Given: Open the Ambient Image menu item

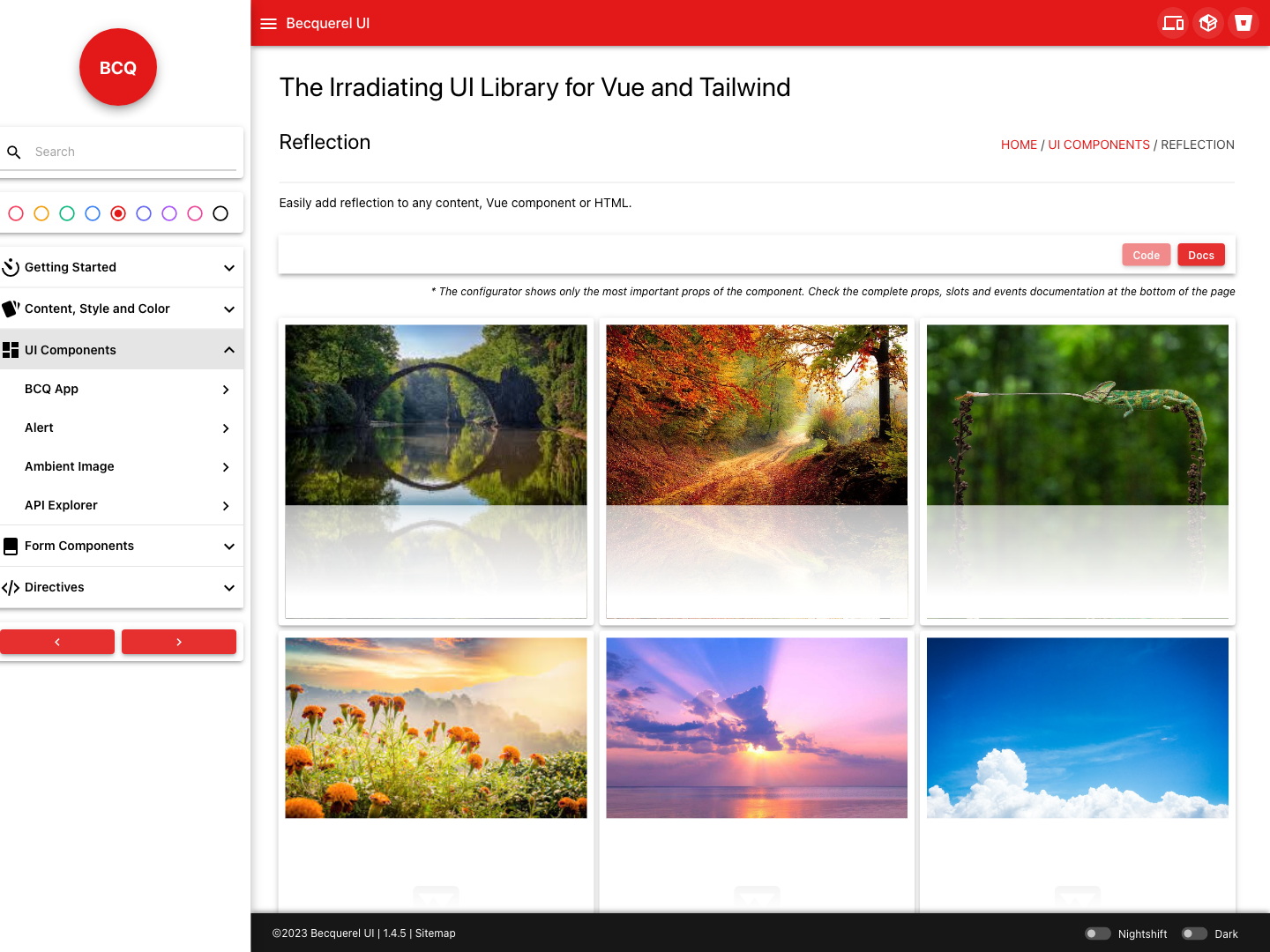Looking at the screenshot, I should (122, 466).
